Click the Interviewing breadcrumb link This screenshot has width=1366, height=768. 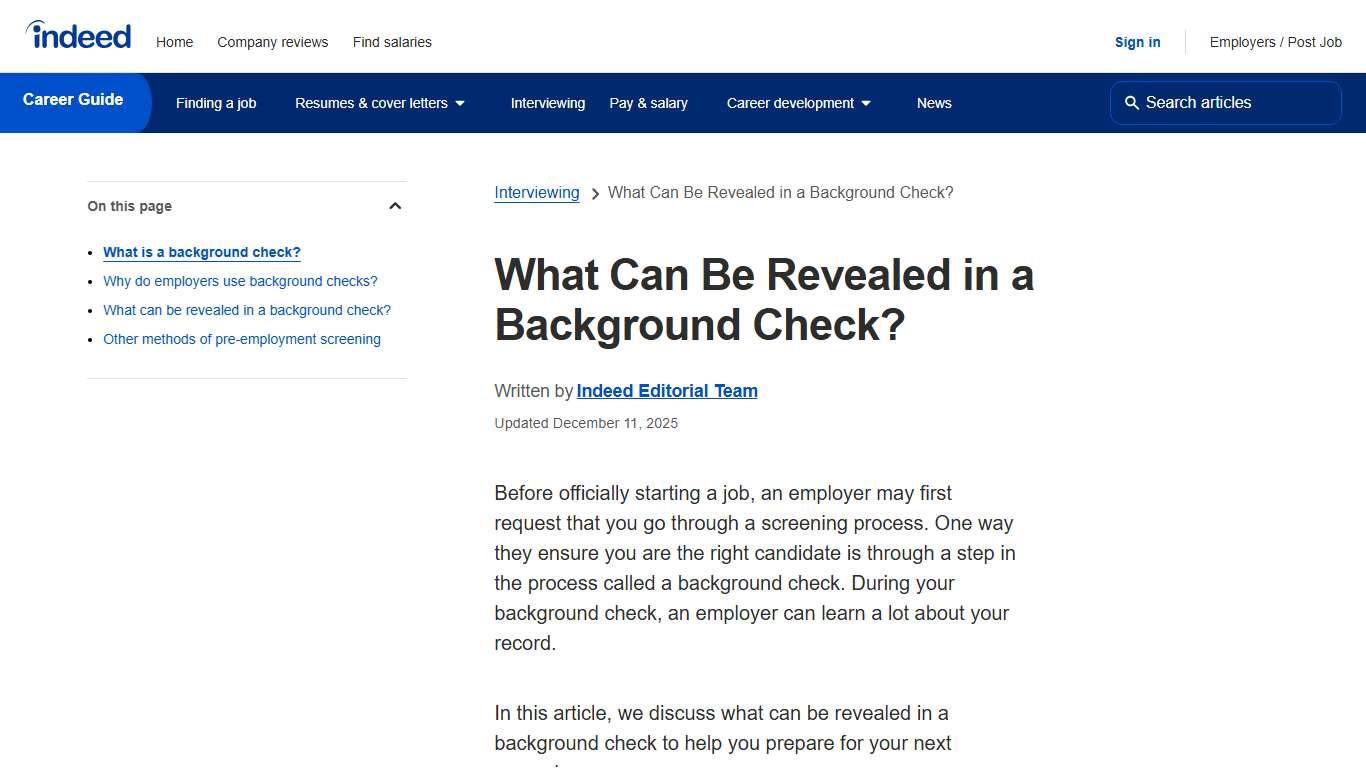point(536,192)
